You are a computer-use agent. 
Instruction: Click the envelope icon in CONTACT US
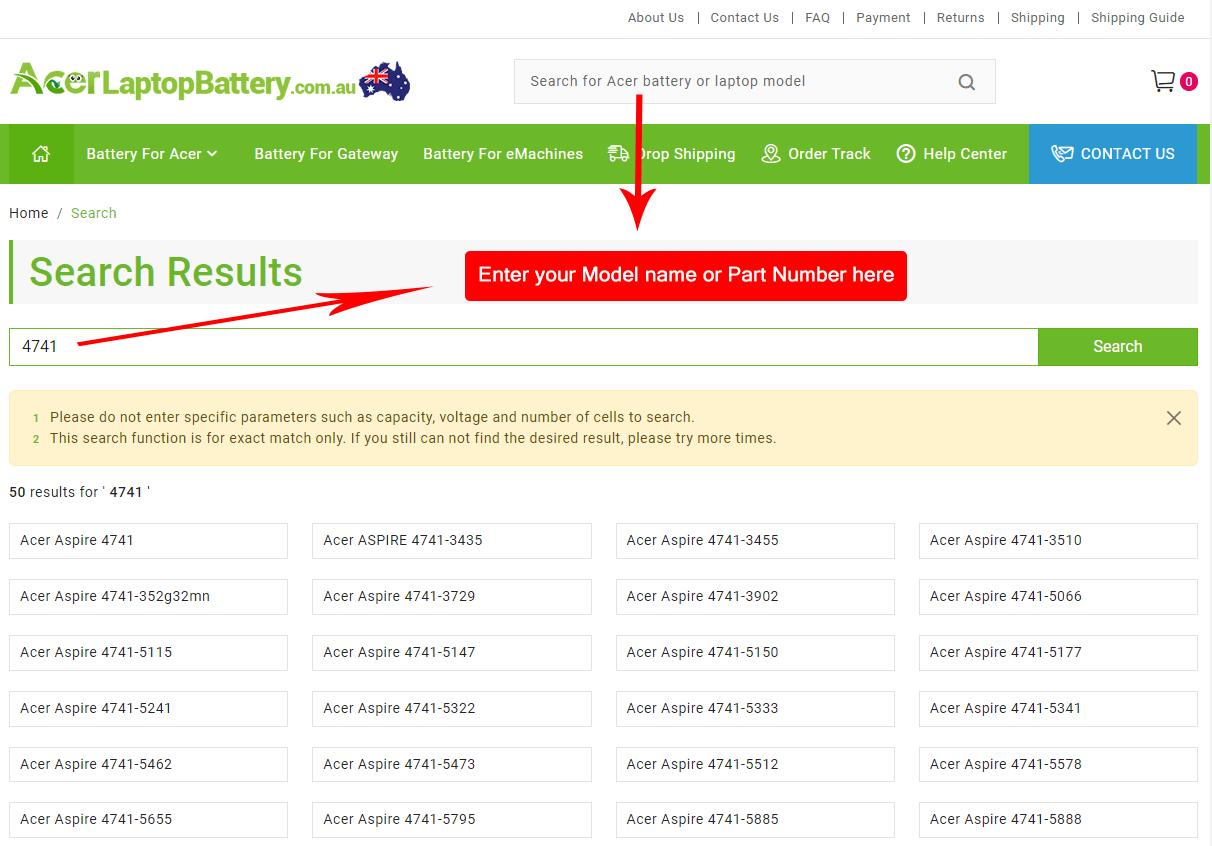point(1061,153)
